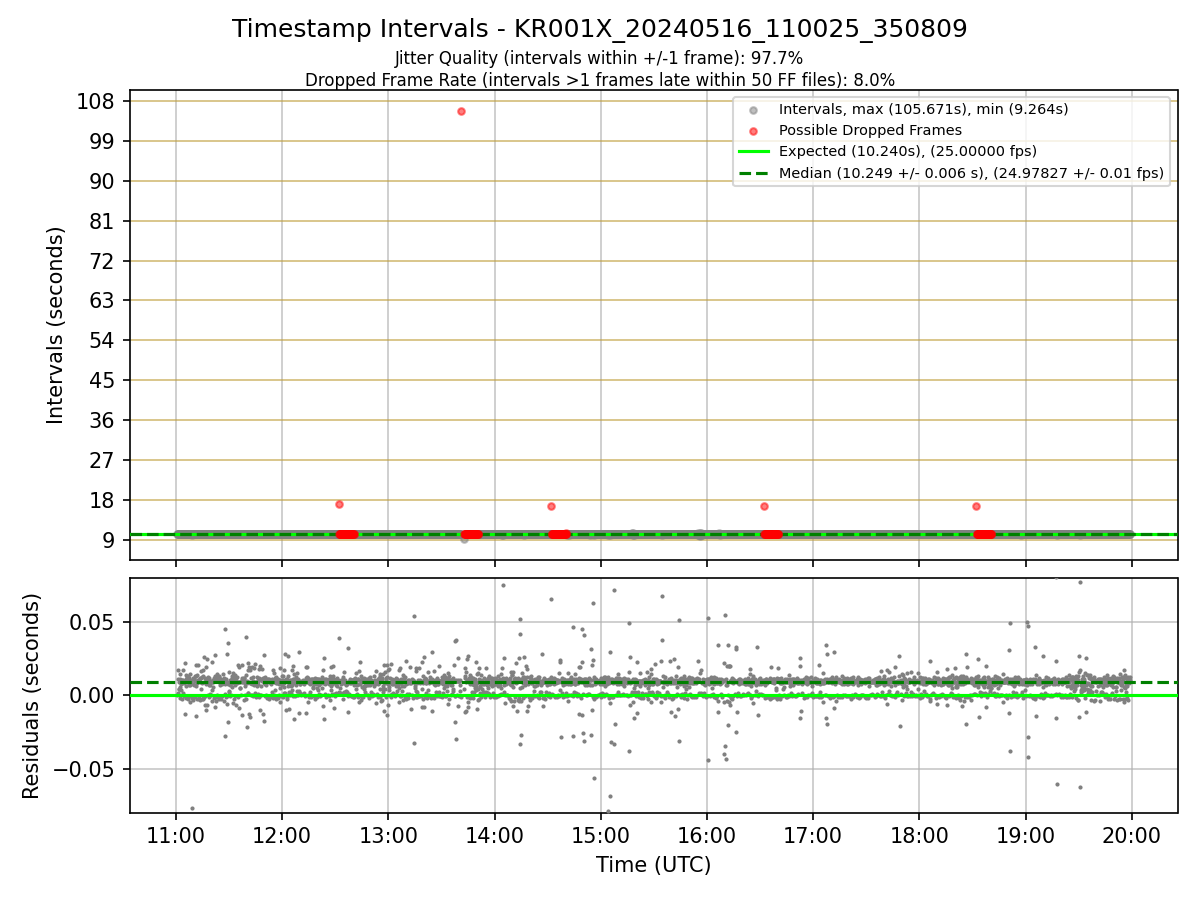Select legend entry beginning 'Median (10.249 +/- 0.006 s)'
Image resolution: width=1200 pixels, height=900 pixels.
click(x=971, y=173)
